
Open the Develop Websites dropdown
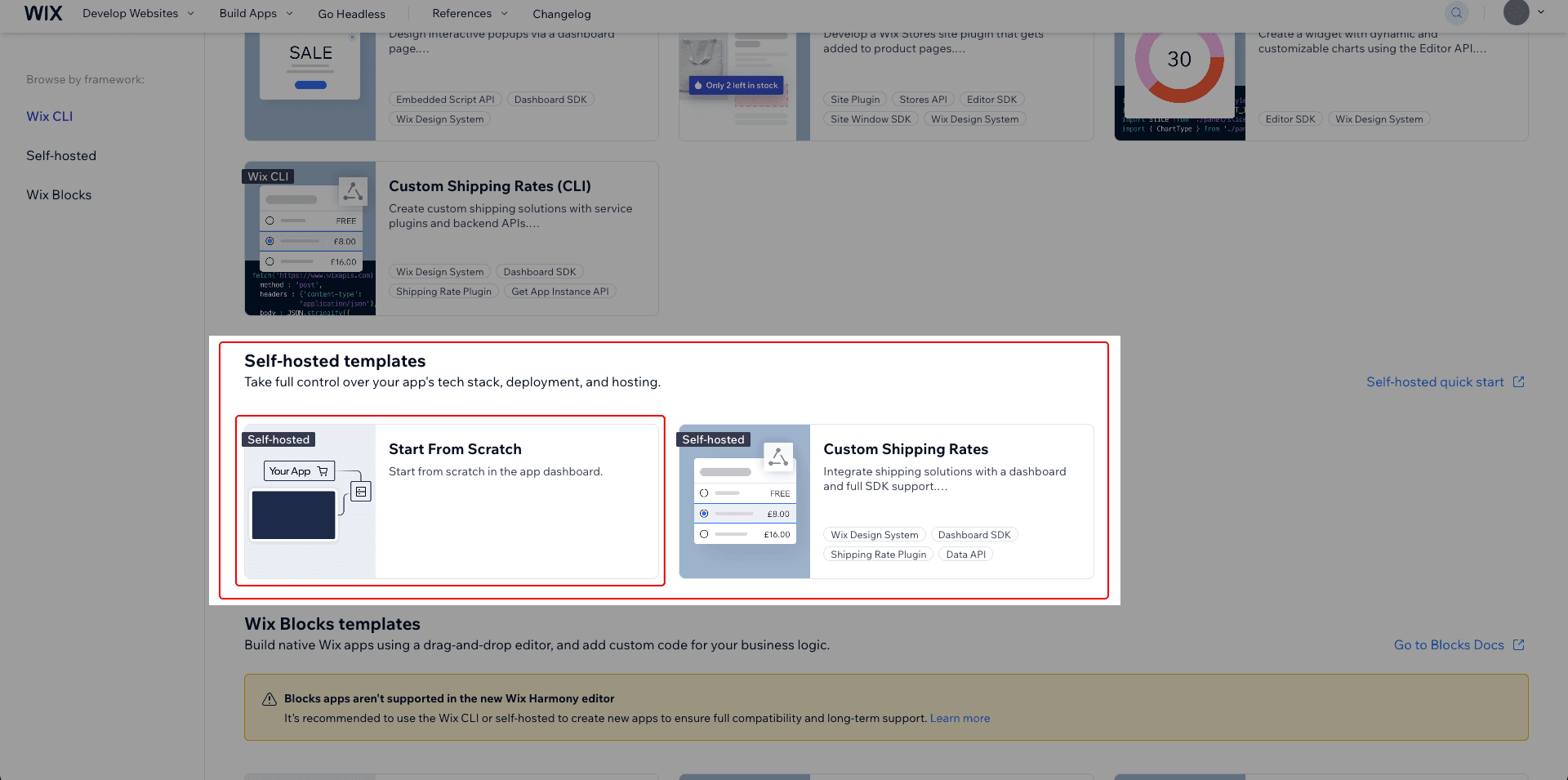pyautogui.click(x=138, y=13)
